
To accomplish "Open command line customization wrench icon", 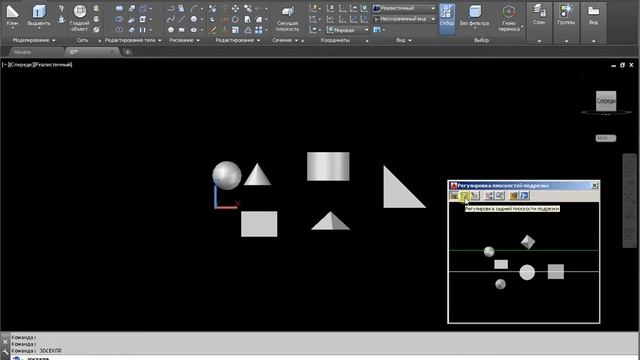I will (x=5, y=352).
